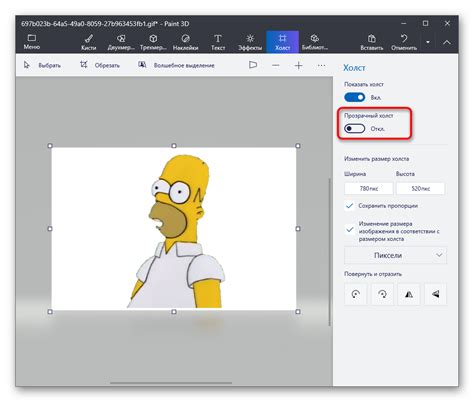Viewport: 474px width, 402px height.
Task: Open the Двухмерные фигуры (2D shapes) tab
Action: click(121, 42)
